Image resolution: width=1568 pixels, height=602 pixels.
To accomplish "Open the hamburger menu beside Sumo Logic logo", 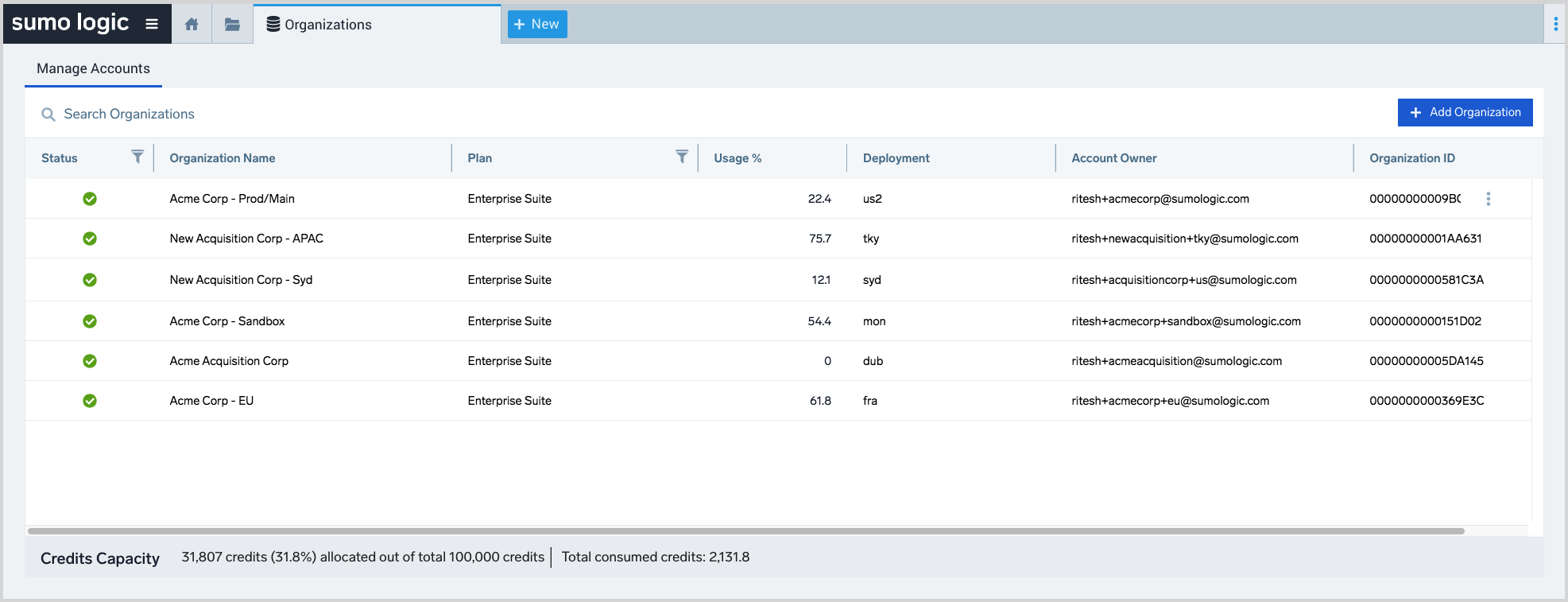I will [152, 24].
